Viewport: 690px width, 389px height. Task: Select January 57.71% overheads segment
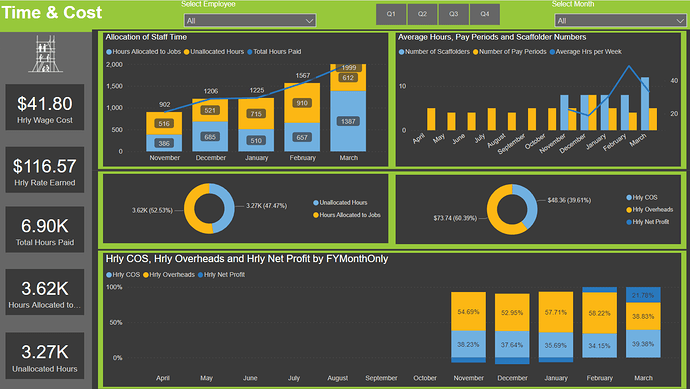tap(556, 312)
